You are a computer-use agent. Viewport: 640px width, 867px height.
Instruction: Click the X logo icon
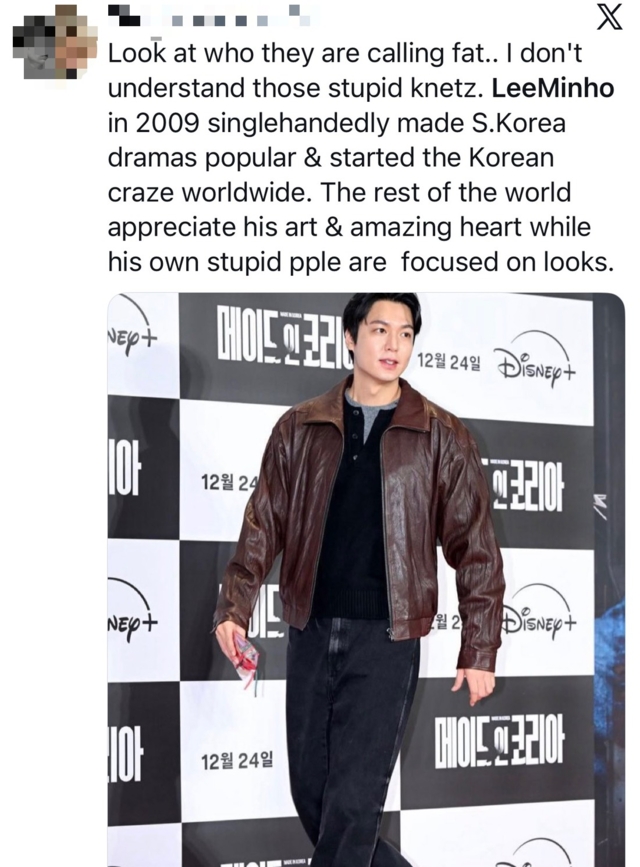tap(609, 17)
